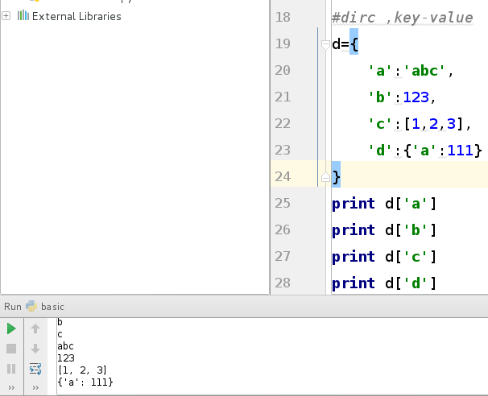Click the fold end marker on line 24
This screenshot has width=488, height=396.
(325, 177)
